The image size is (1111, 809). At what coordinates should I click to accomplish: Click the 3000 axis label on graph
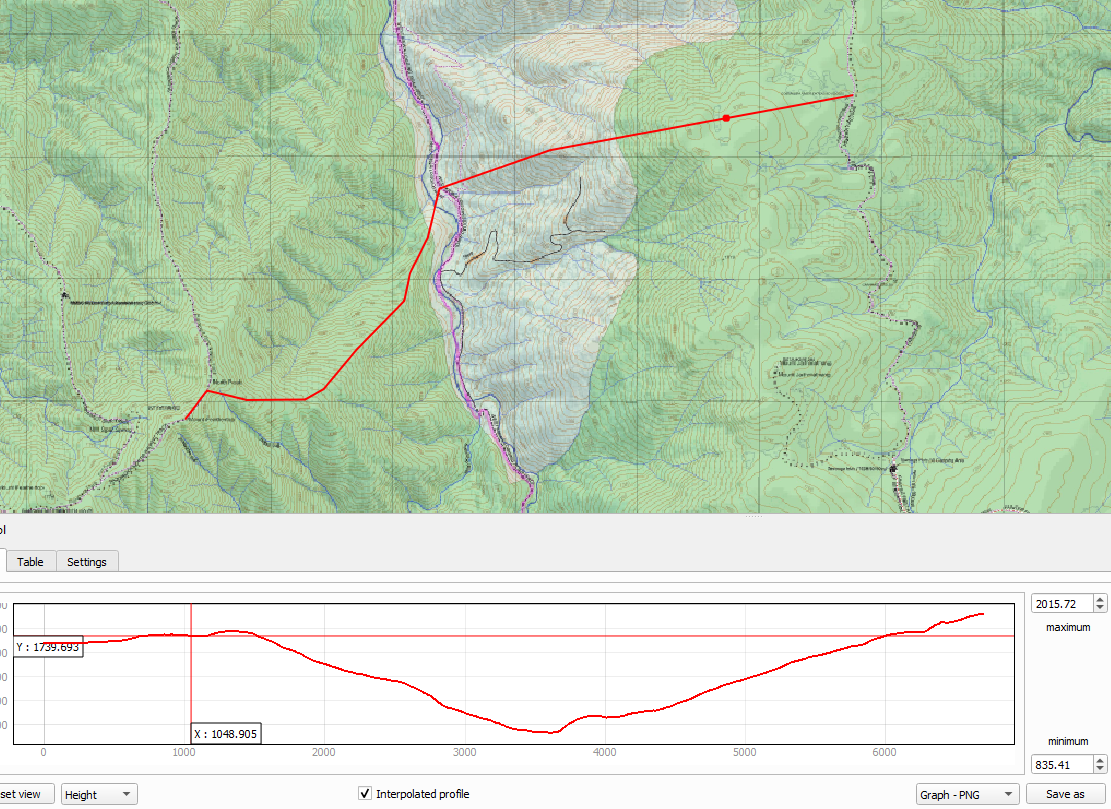[464, 752]
